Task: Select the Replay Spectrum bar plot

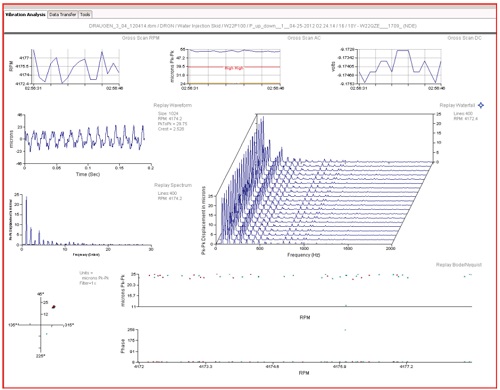Action: 86,219
